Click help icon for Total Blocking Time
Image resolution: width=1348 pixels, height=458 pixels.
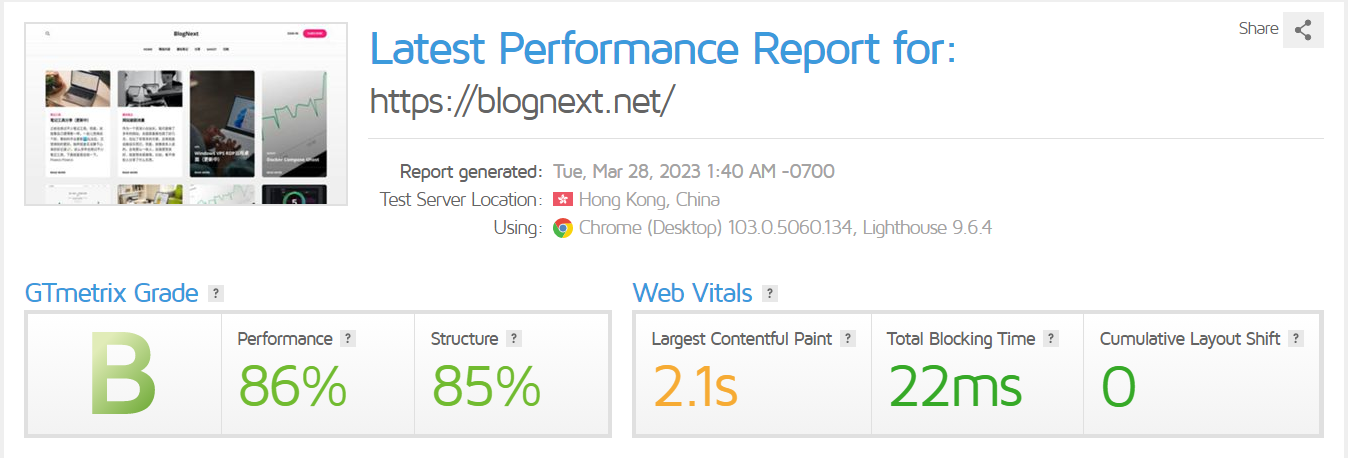(1051, 339)
